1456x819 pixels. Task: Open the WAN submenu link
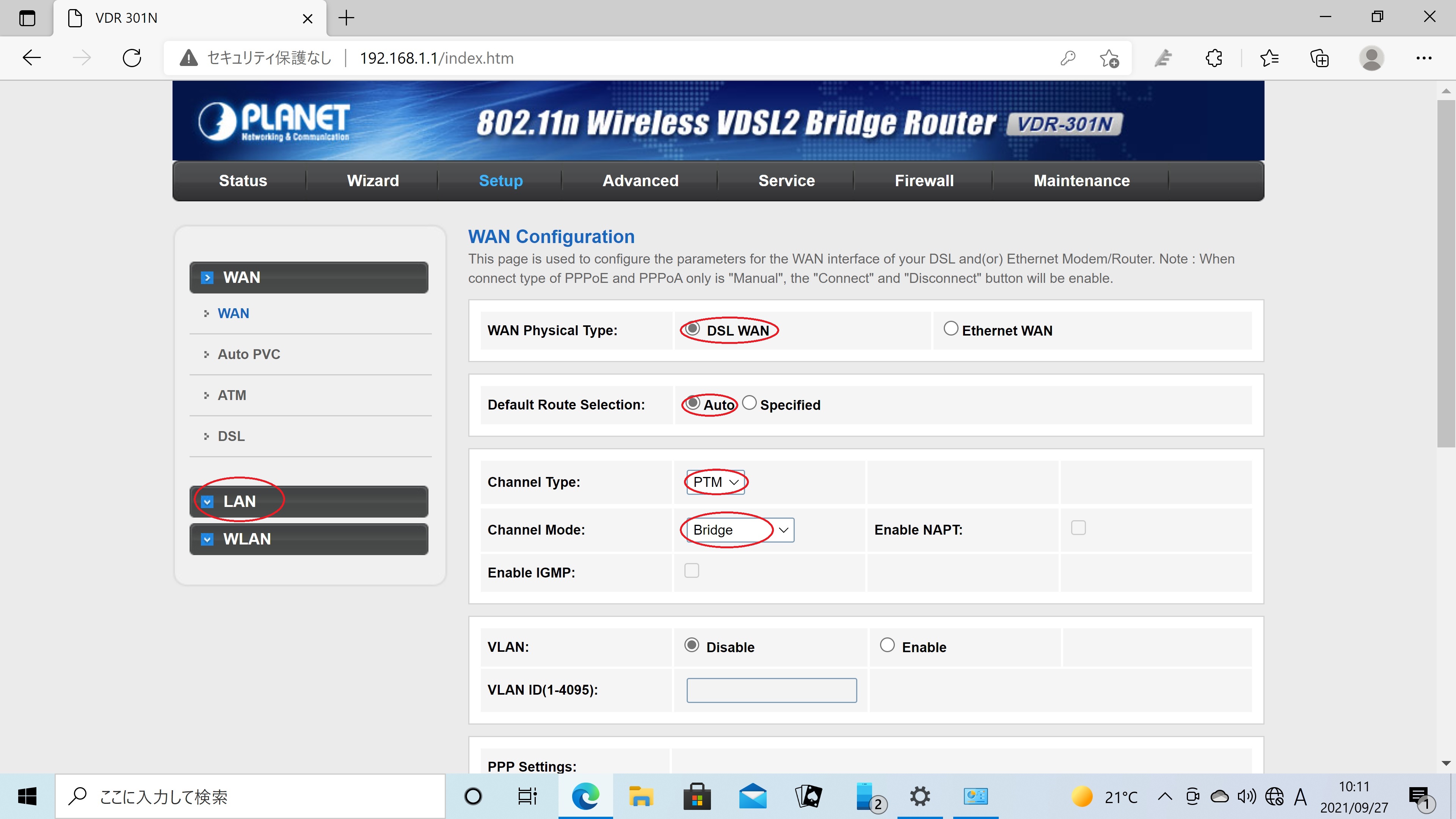[x=234, y=314]
